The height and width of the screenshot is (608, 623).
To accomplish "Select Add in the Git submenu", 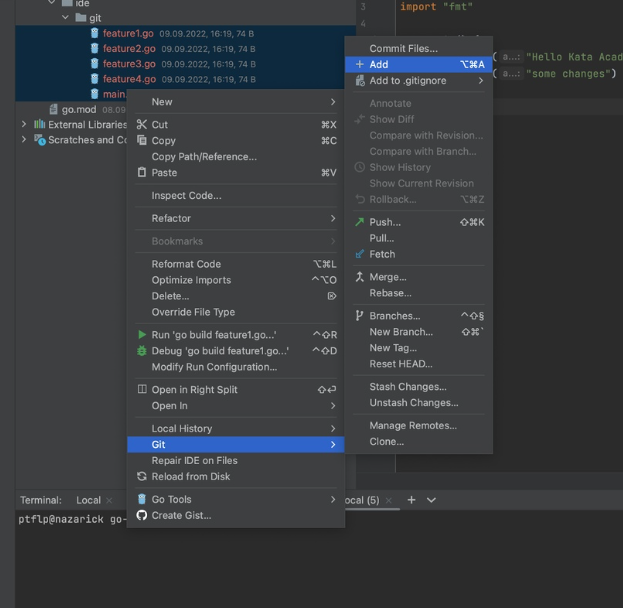I will [x=378, y=64].
